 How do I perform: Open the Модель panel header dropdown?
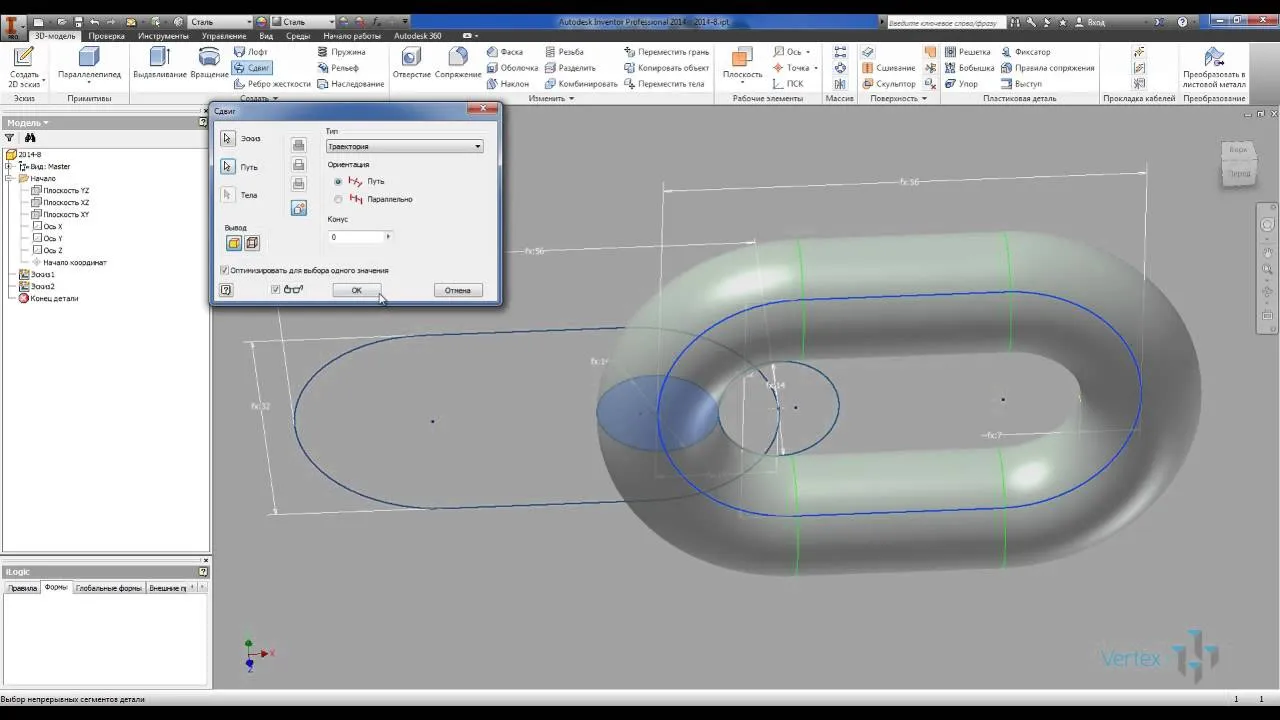pyautogui.click(x=28, y=122)
